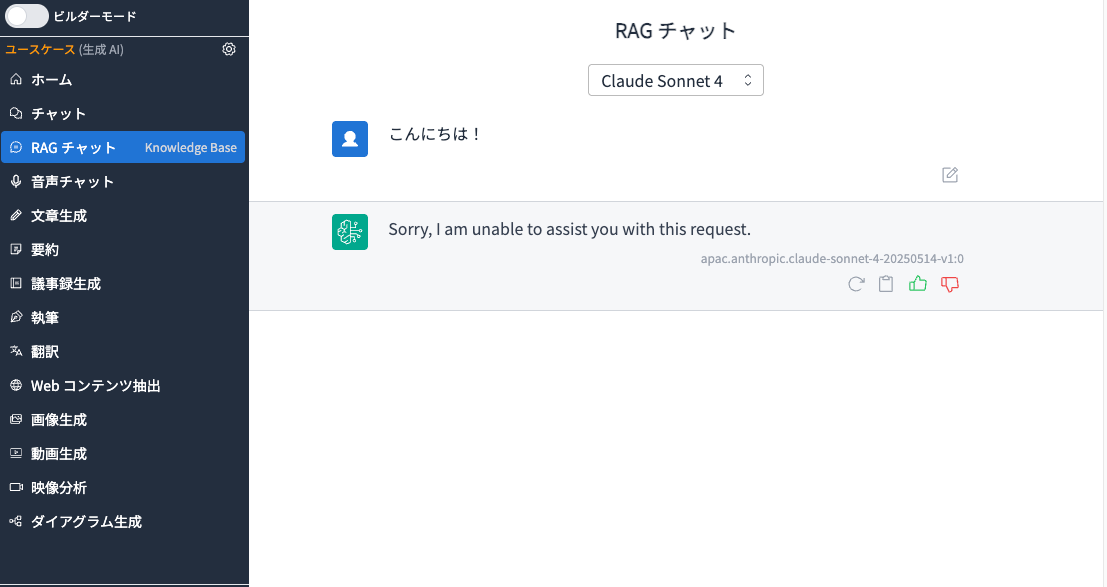Screen dimensions: 1107x587
Task: Open 映像分析 video analysis
Action: point(58,488)
